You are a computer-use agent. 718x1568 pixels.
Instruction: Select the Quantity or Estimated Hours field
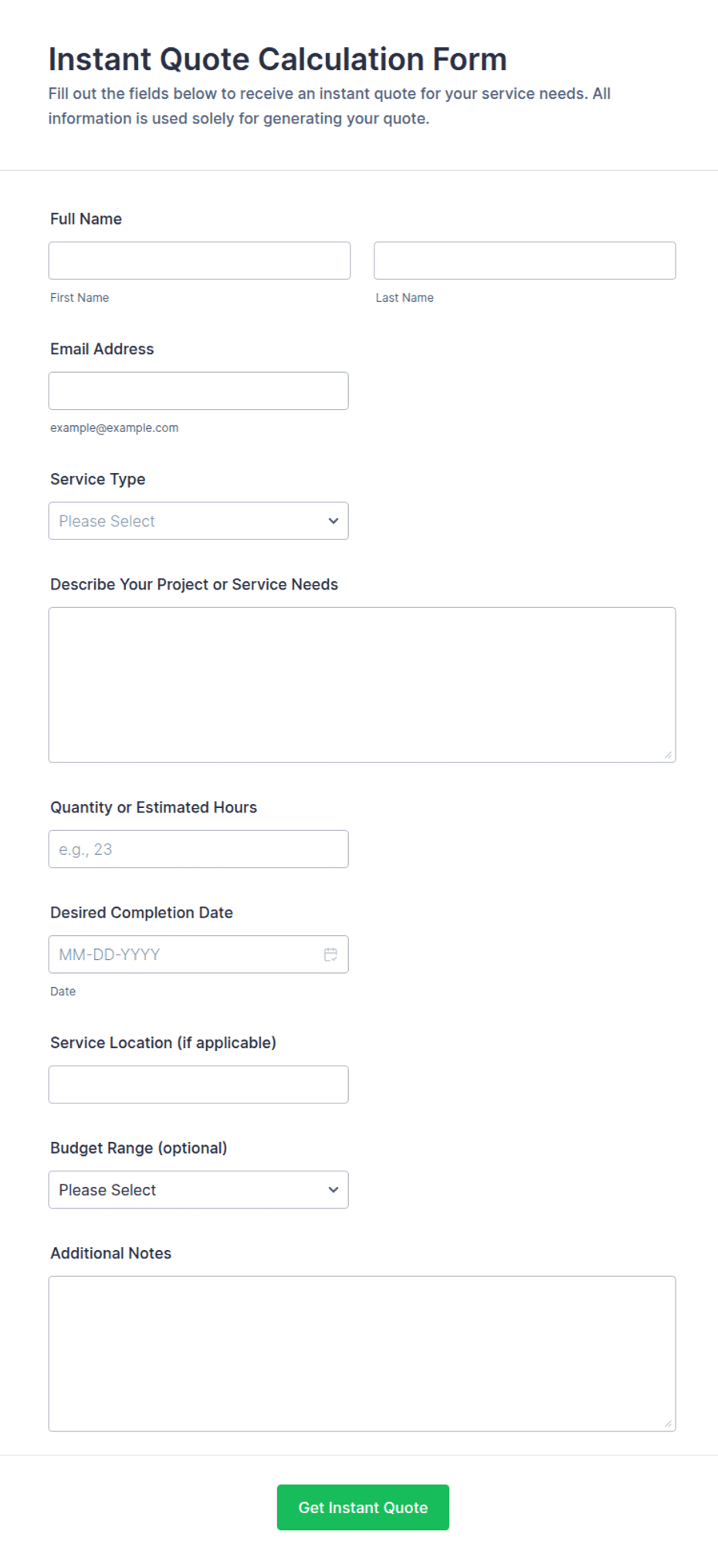pyautogui.click(x=198, y=850)
